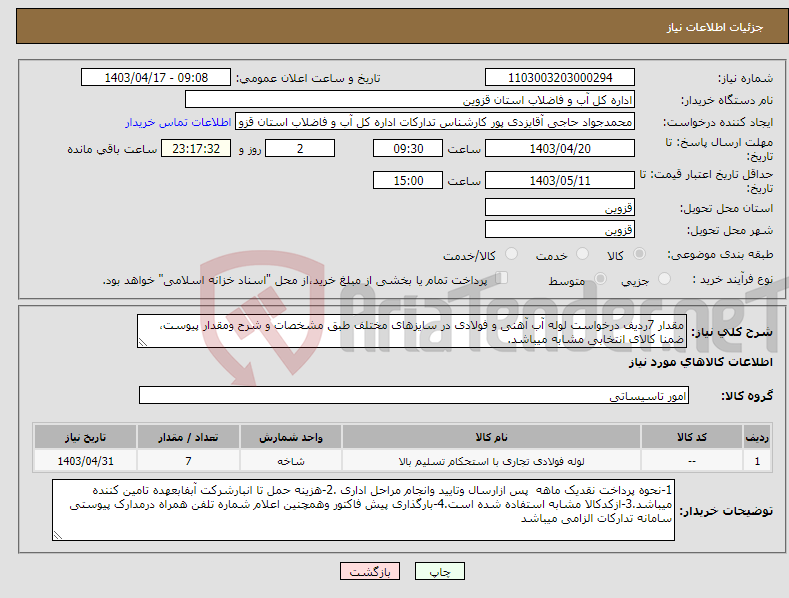
Task: Click the remaining time 23:17:32 field
Action: [196, 148]
